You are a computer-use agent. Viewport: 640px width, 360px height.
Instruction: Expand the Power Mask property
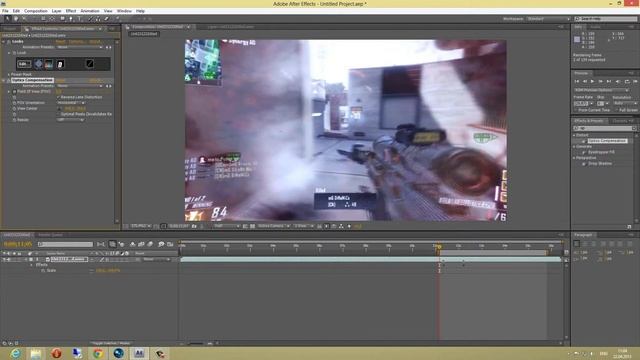coord(9,75)
